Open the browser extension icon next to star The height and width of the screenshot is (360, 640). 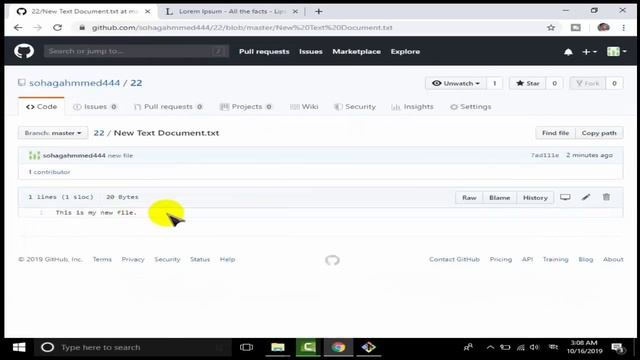coord(576,28)
